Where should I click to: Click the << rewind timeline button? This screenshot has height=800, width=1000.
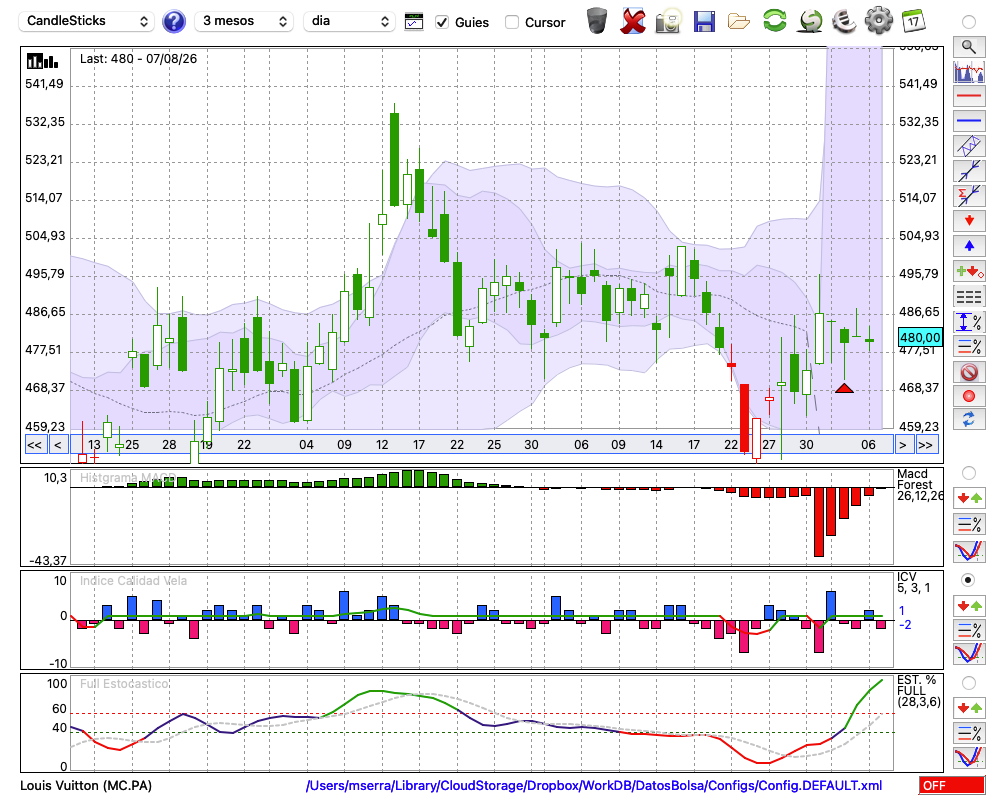tap(34, 445)
